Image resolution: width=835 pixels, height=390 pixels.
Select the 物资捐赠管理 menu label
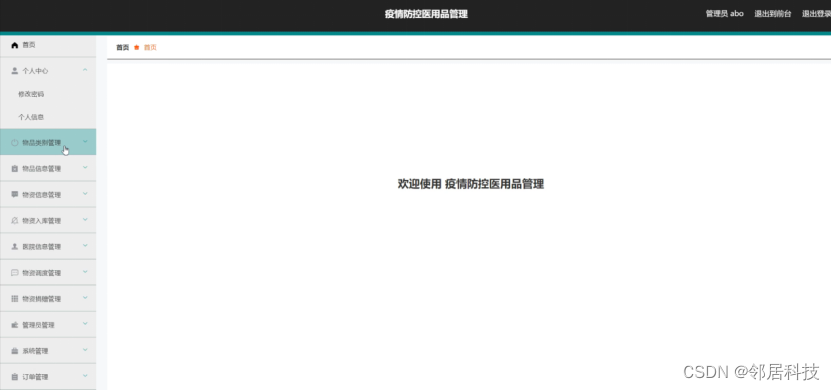(42, 299)
